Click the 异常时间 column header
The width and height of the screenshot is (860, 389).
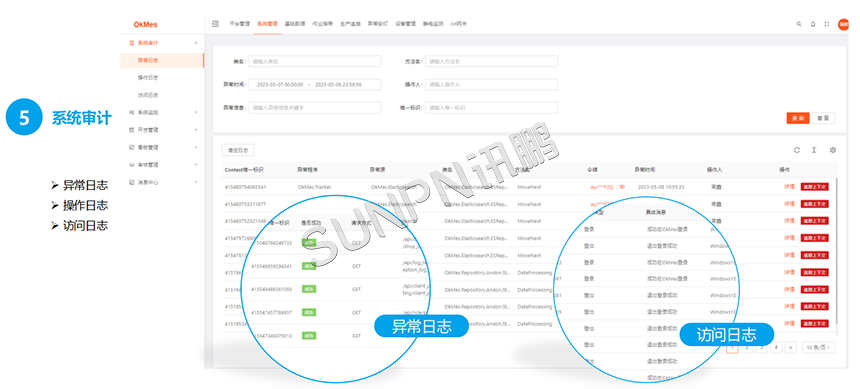[x=644, y=170]
